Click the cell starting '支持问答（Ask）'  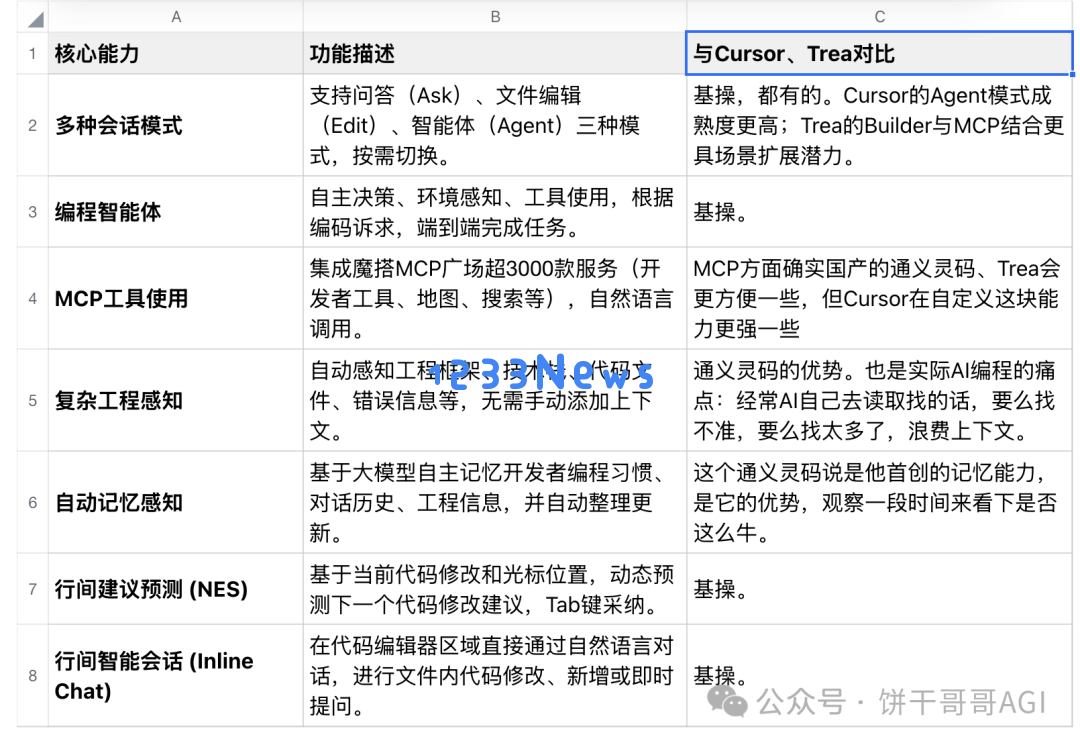pos(495,125)
